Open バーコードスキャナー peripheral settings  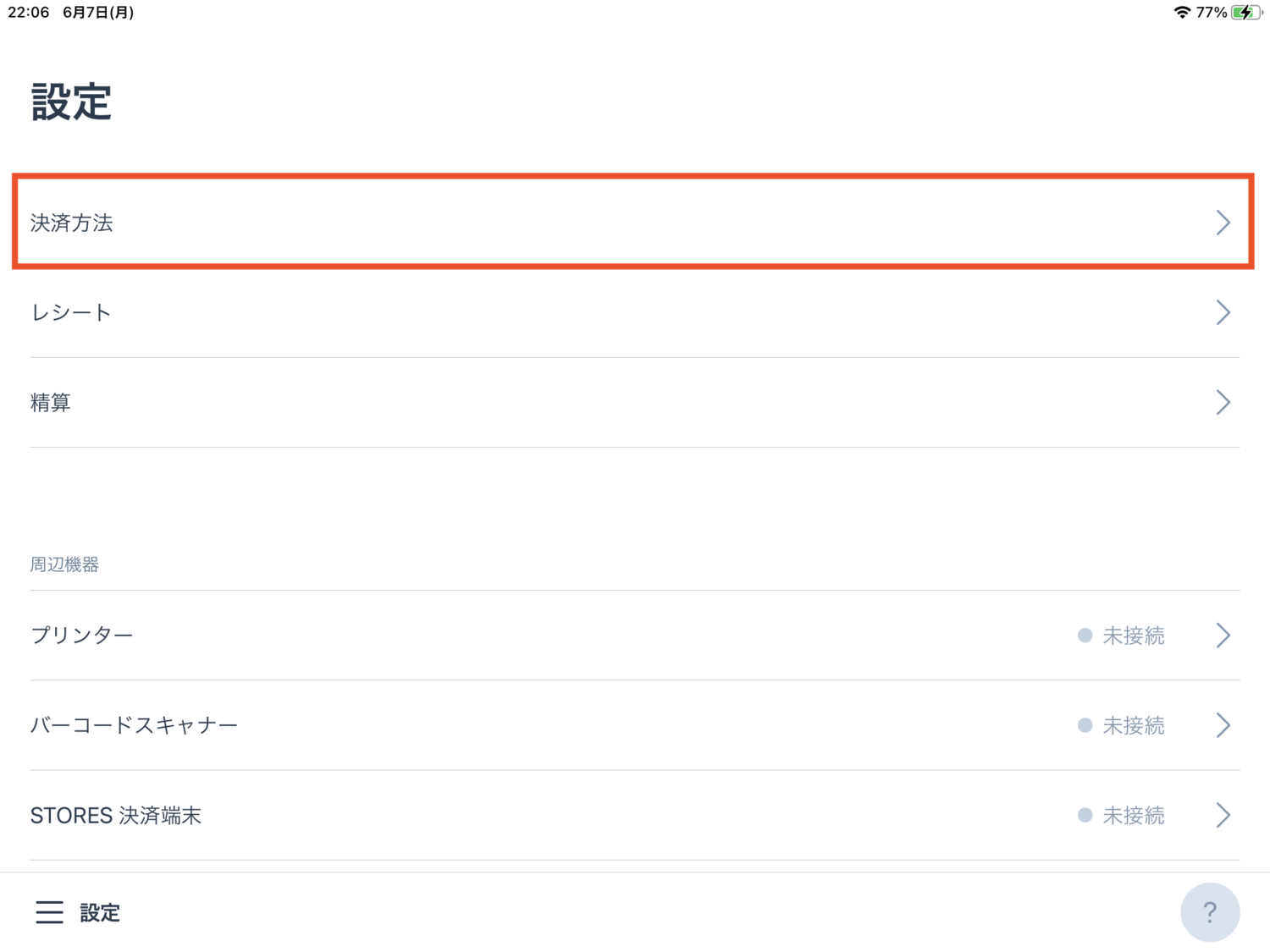point(635,725)
